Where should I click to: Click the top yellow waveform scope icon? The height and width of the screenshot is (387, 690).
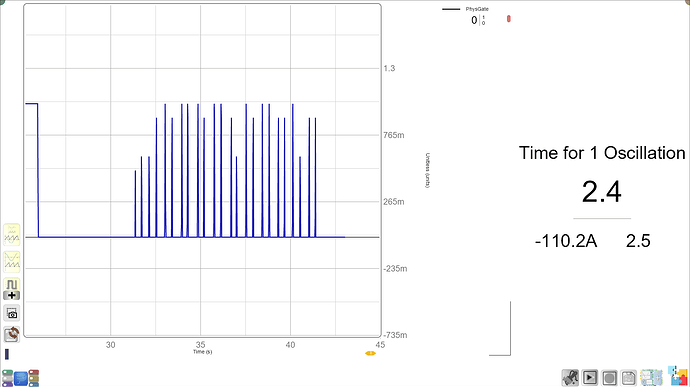(12, 235)
